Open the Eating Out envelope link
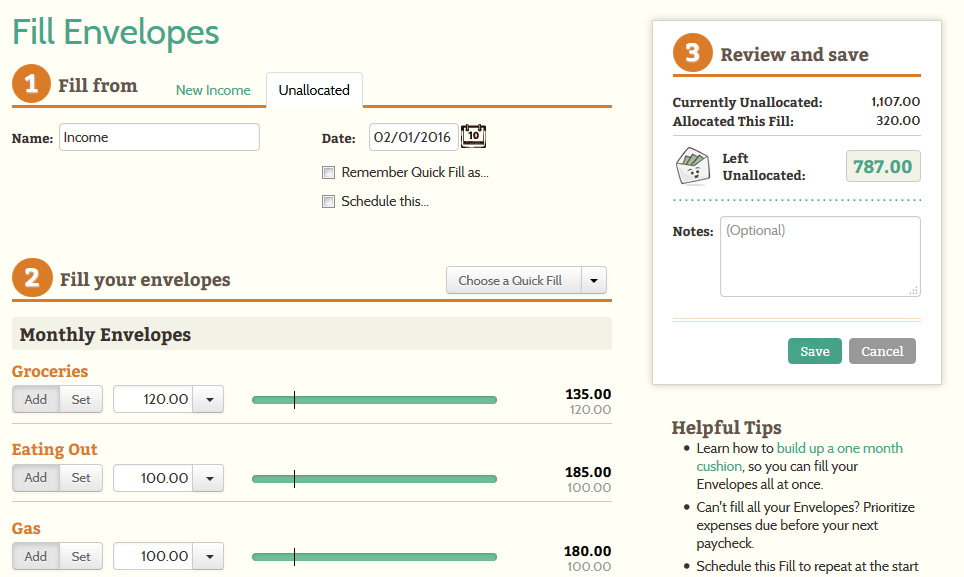The image size is (964, 577). point(54,449)
